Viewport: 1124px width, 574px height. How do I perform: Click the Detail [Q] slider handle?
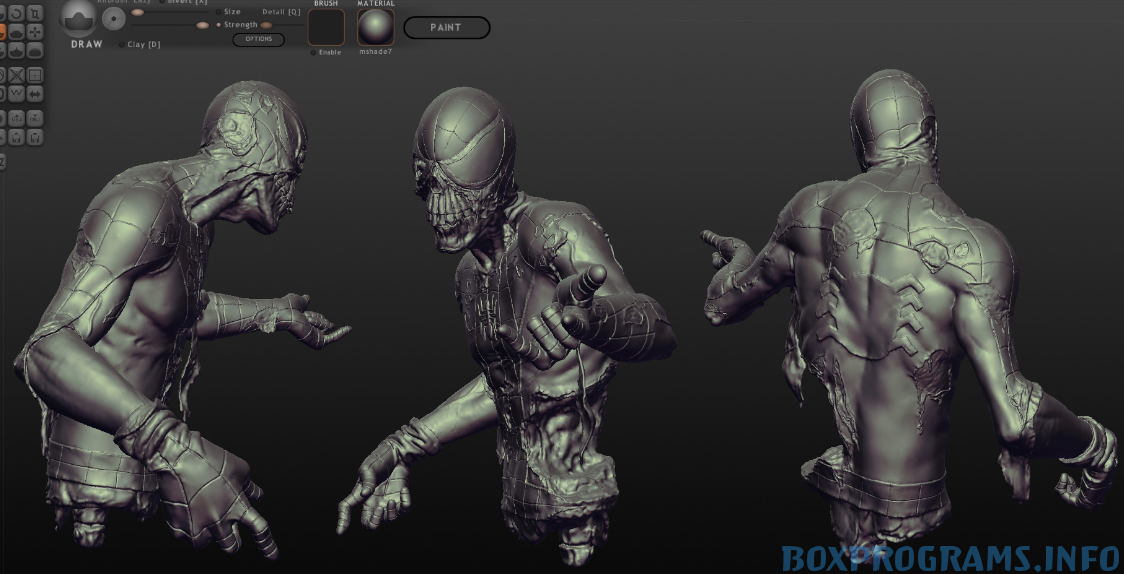tap(266, 25)
